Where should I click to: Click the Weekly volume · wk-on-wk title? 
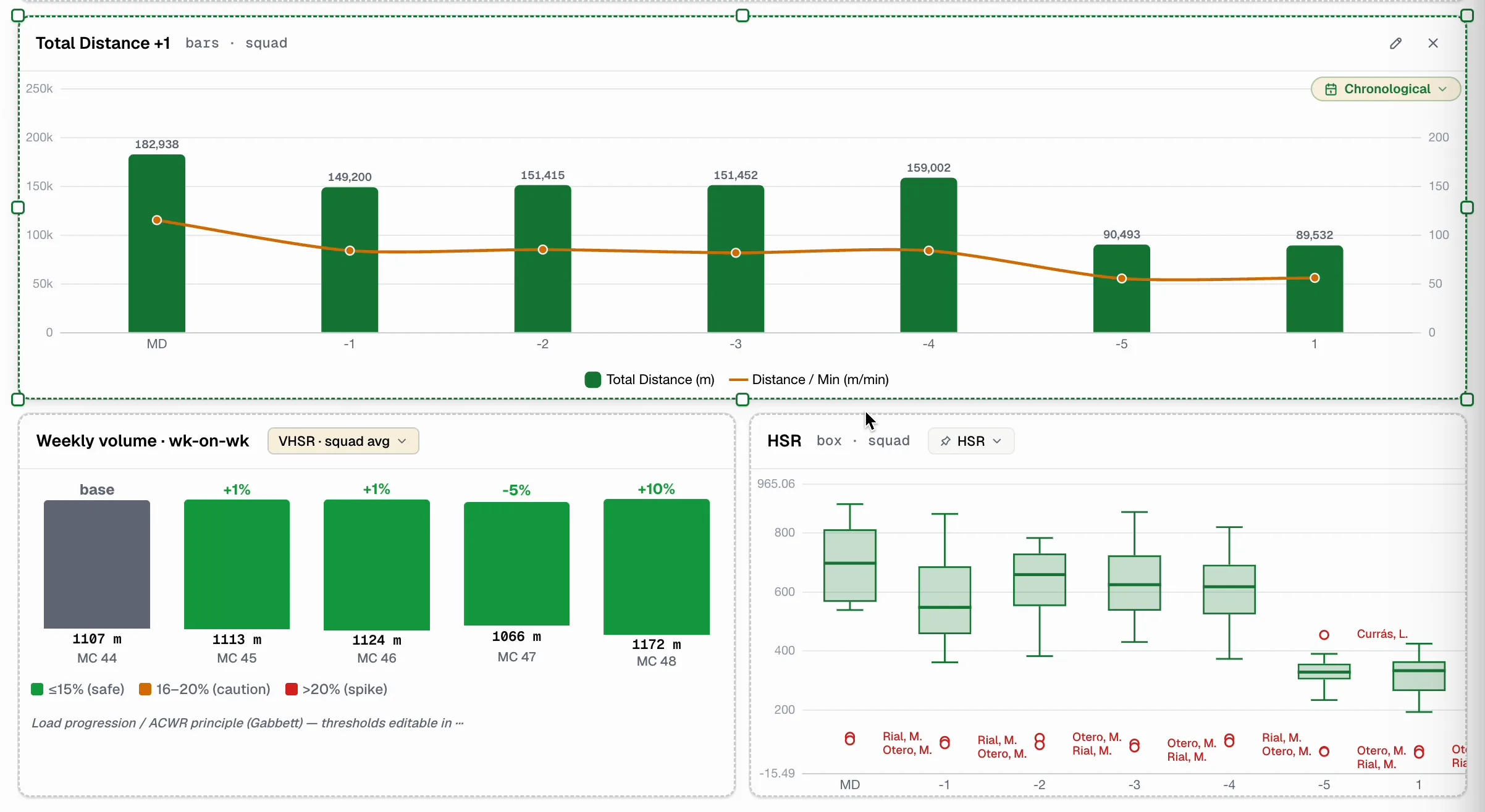tap(143, 441)
